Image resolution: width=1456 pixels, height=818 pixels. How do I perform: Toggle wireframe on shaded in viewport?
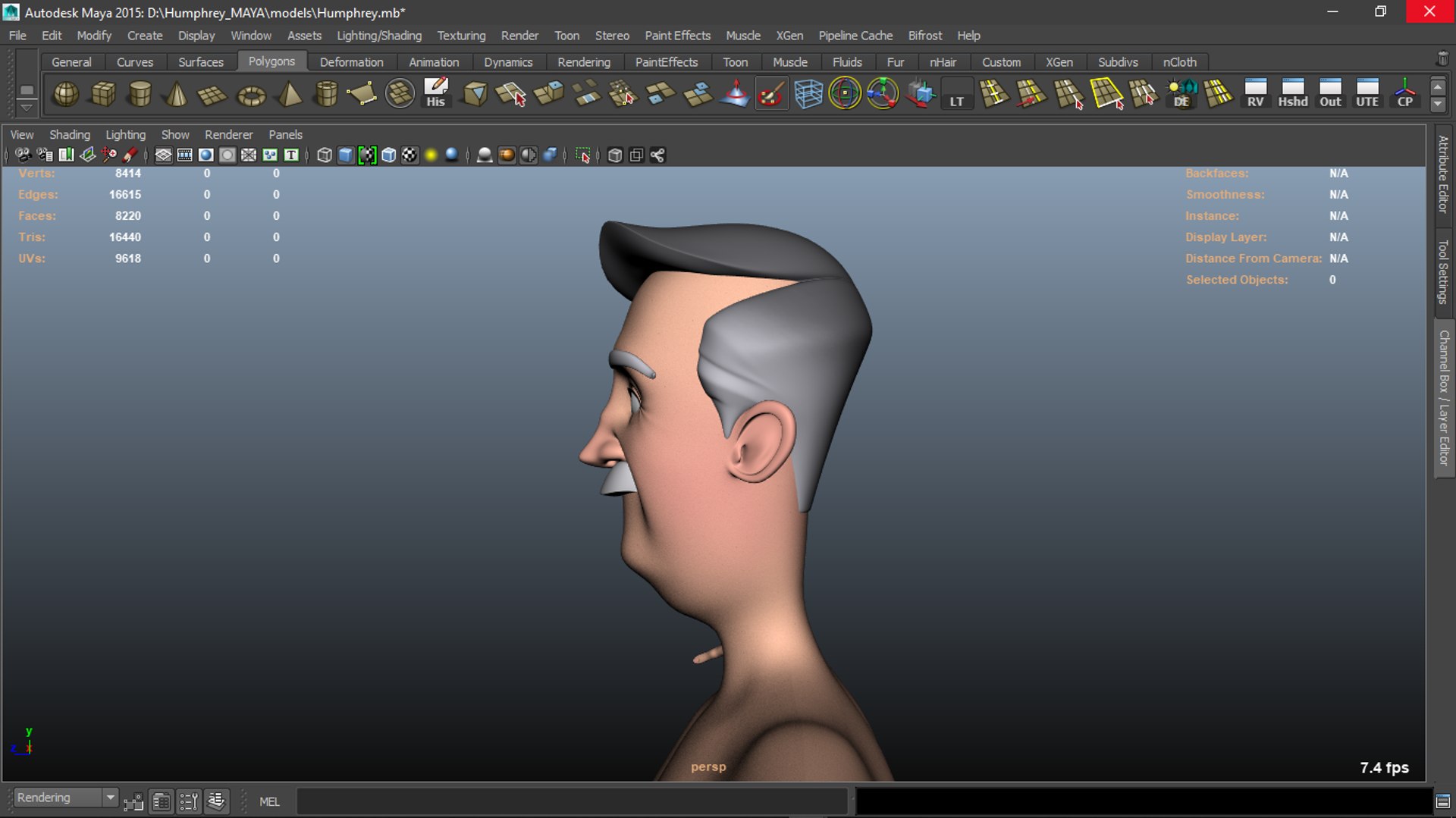click(388, 155)
